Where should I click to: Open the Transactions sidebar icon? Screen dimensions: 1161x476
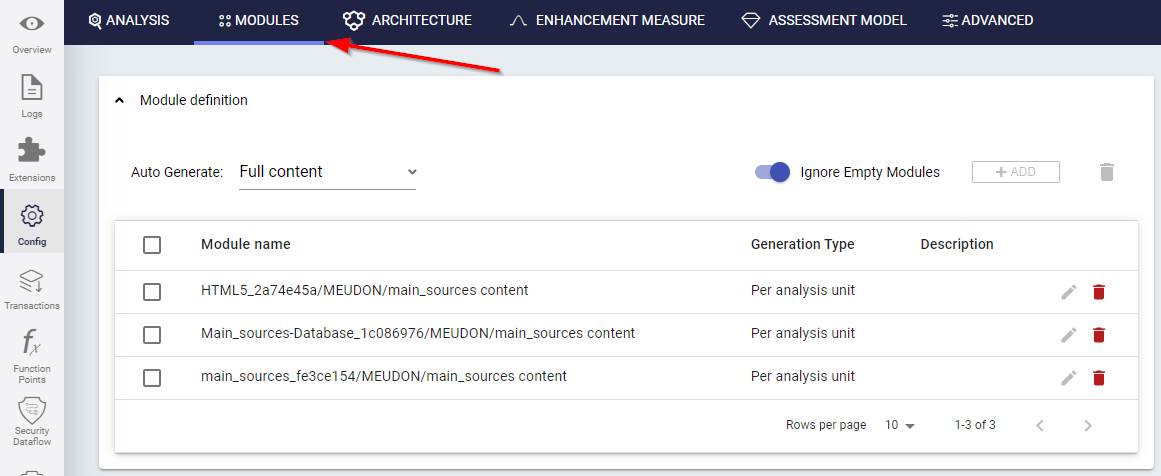[31, 281]
